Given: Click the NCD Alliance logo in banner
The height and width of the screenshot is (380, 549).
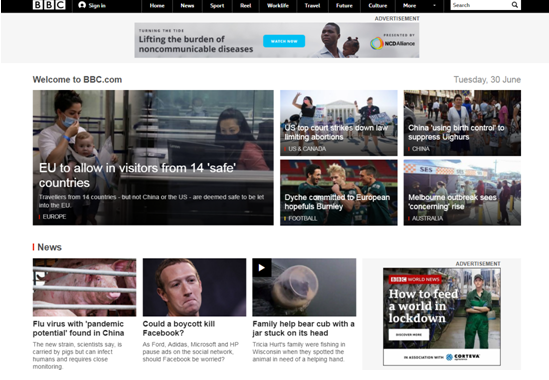Looking at the screenshot, I should tap(392, 43).
